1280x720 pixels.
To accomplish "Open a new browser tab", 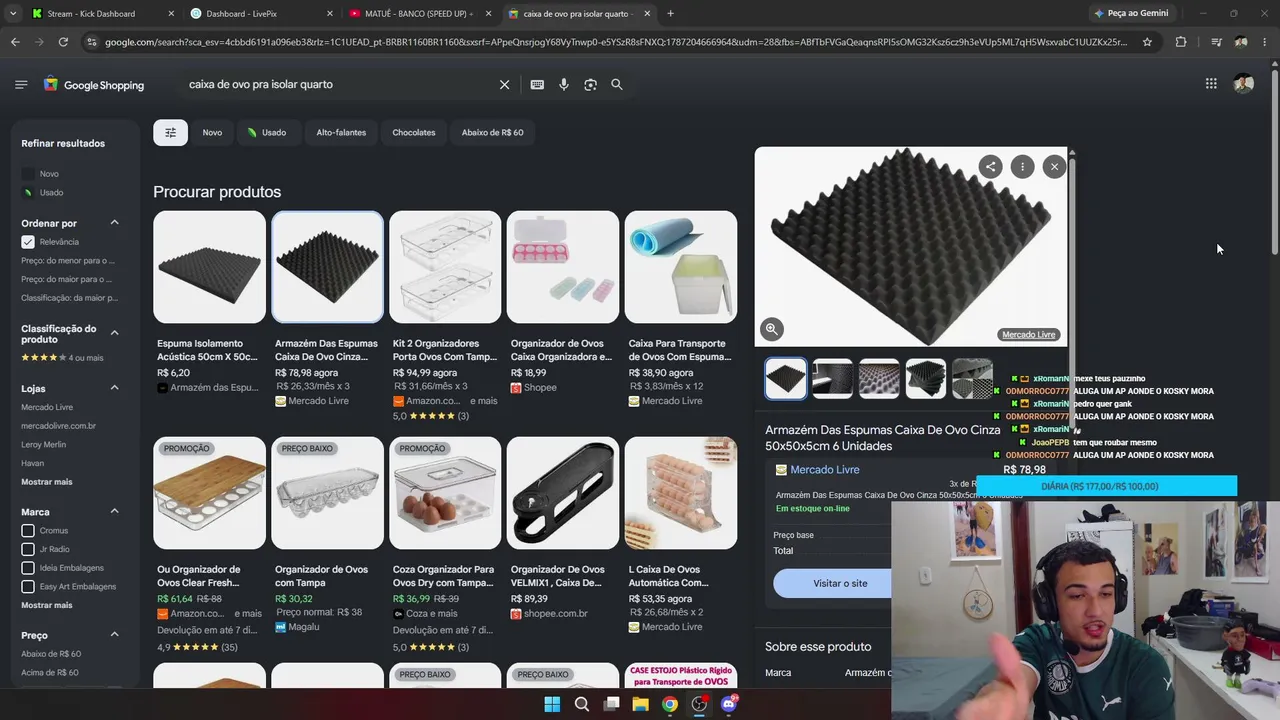I will [670, 14].
